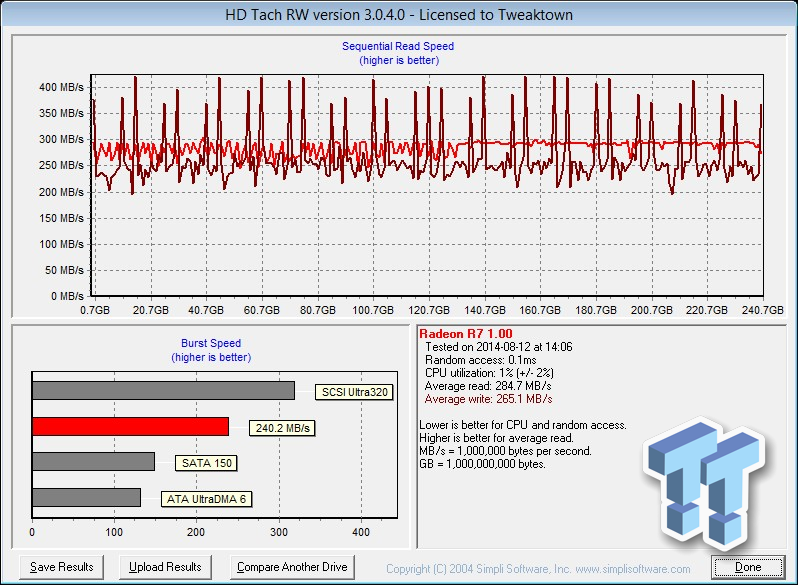Click the '120.7GB' axis label

coord(429,310)
